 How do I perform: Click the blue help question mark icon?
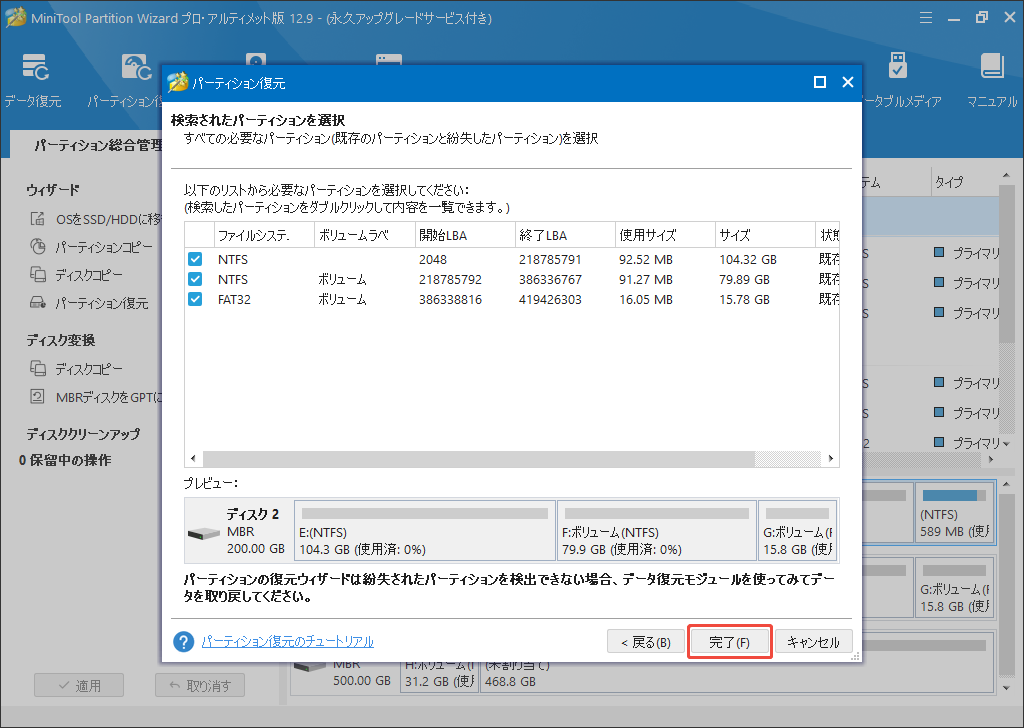pos(184,641)
